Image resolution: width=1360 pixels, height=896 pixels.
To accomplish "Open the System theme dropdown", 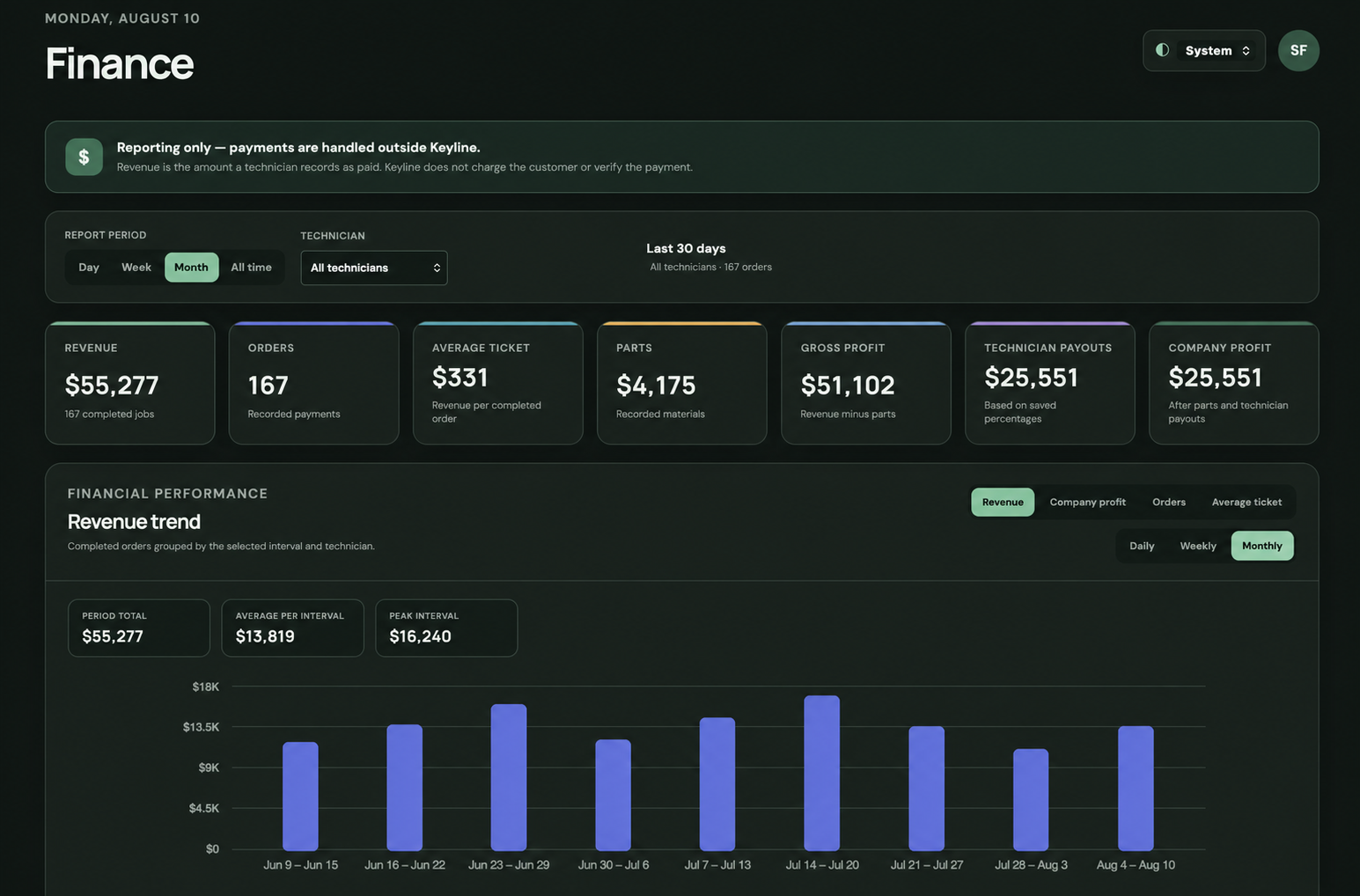I will click(1203, 50).
